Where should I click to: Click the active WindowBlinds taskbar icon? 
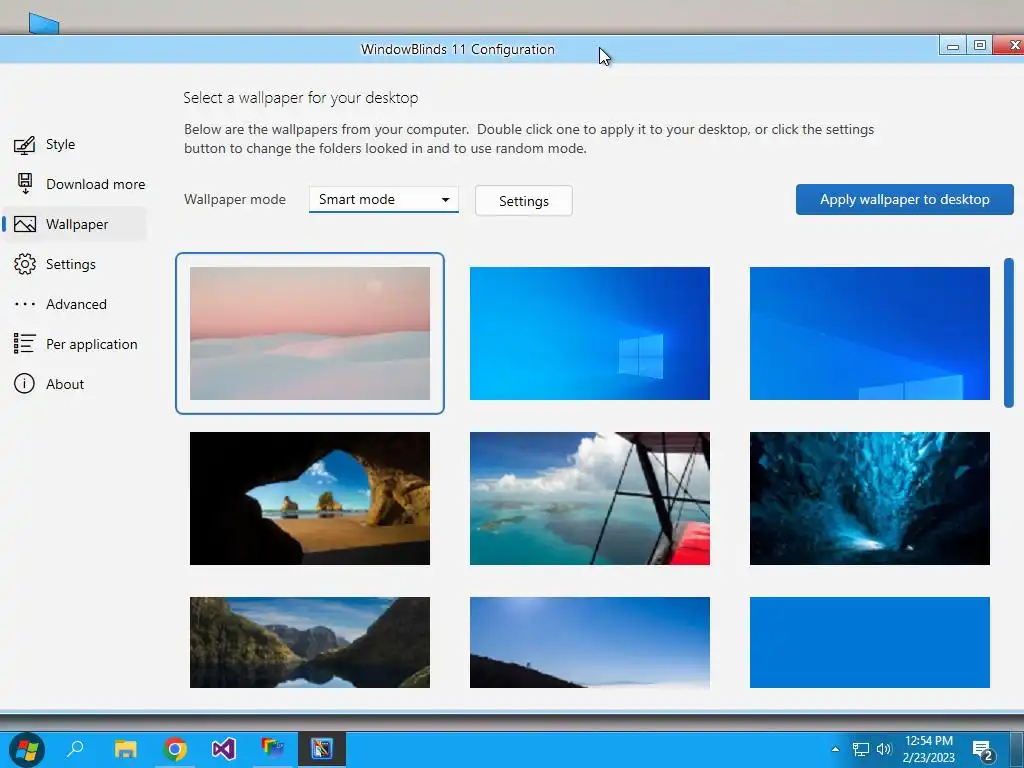pyautogui.click(x=321, y=748)
